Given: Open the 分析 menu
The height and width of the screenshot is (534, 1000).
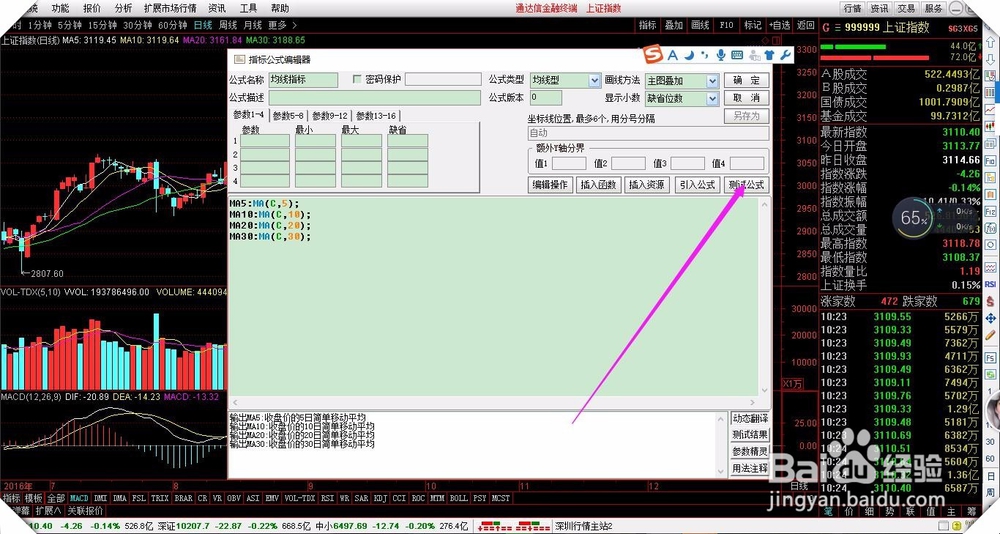Looking at the screenshot, I should click(123, 8).
